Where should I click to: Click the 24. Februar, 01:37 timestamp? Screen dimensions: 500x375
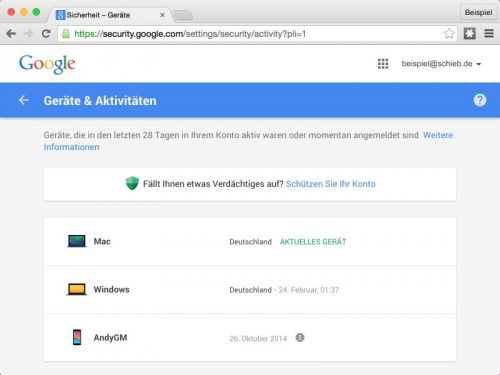(x=309, y=290)
